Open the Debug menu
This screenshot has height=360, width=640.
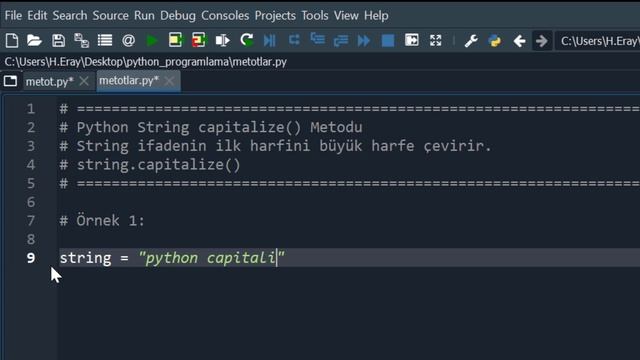(x=178, y=16)
